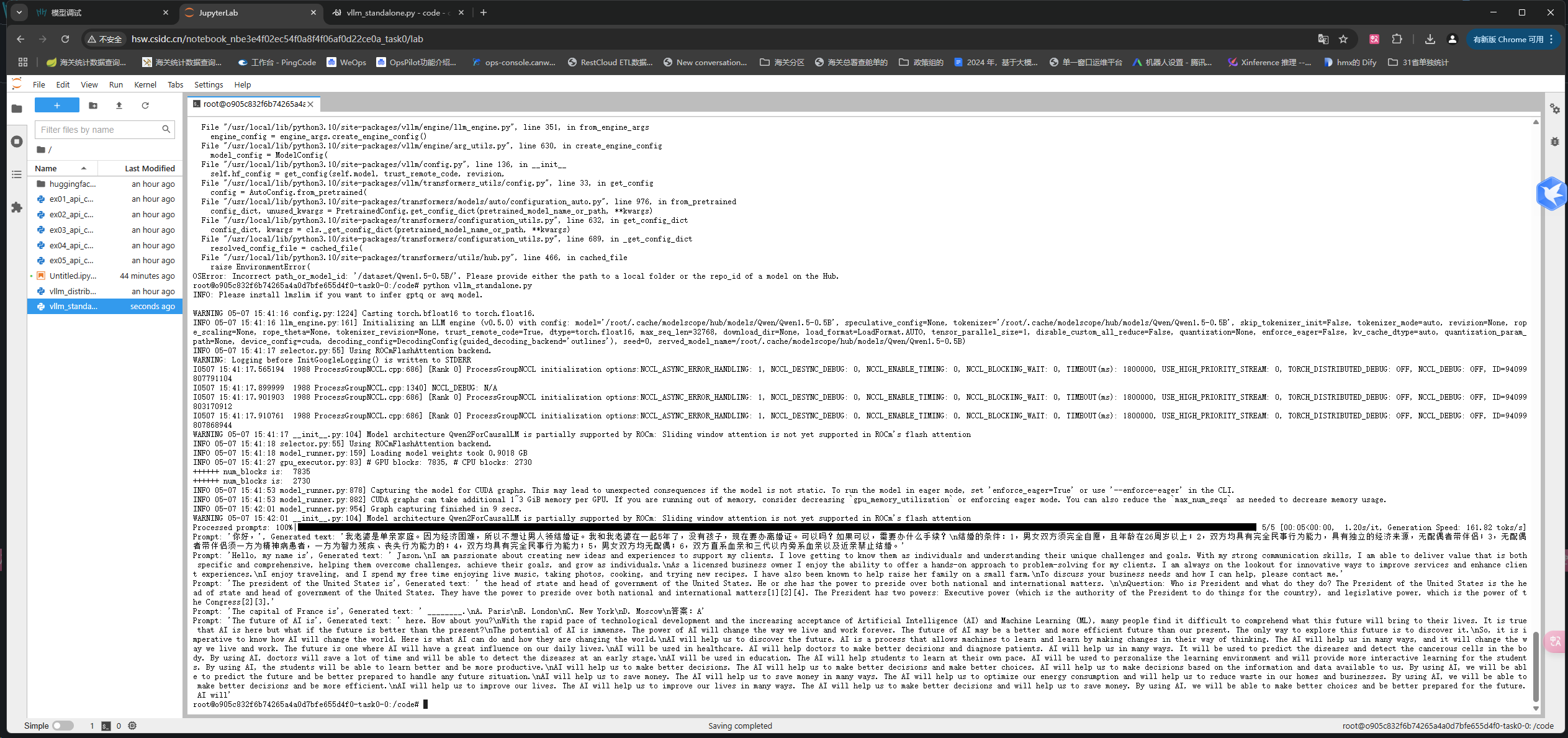Open Running Terminals and Kernels panel
The height and width of the screenshot is (738, 1568).
coord(17,142)
